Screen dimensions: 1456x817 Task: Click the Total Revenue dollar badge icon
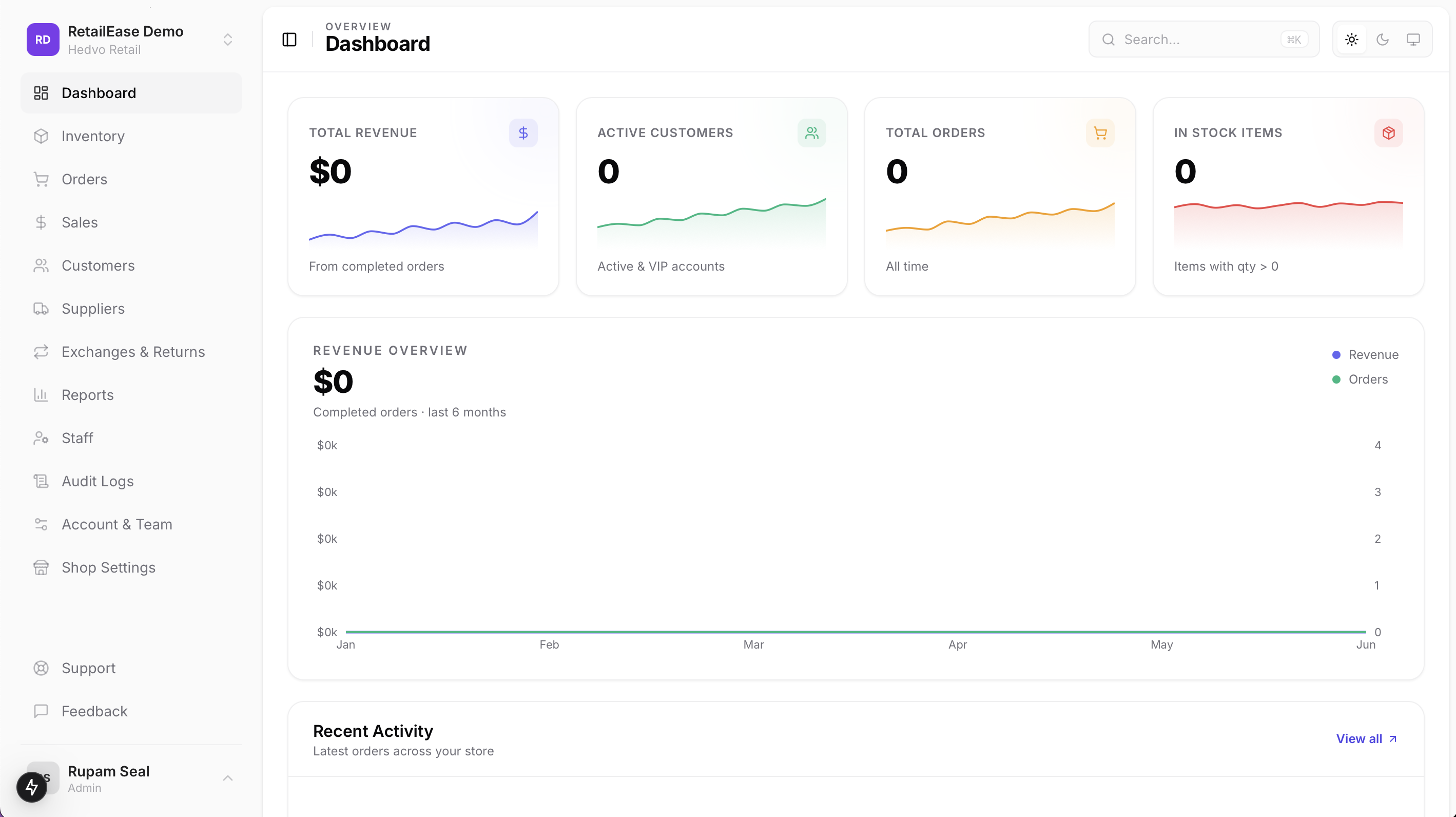523,133
